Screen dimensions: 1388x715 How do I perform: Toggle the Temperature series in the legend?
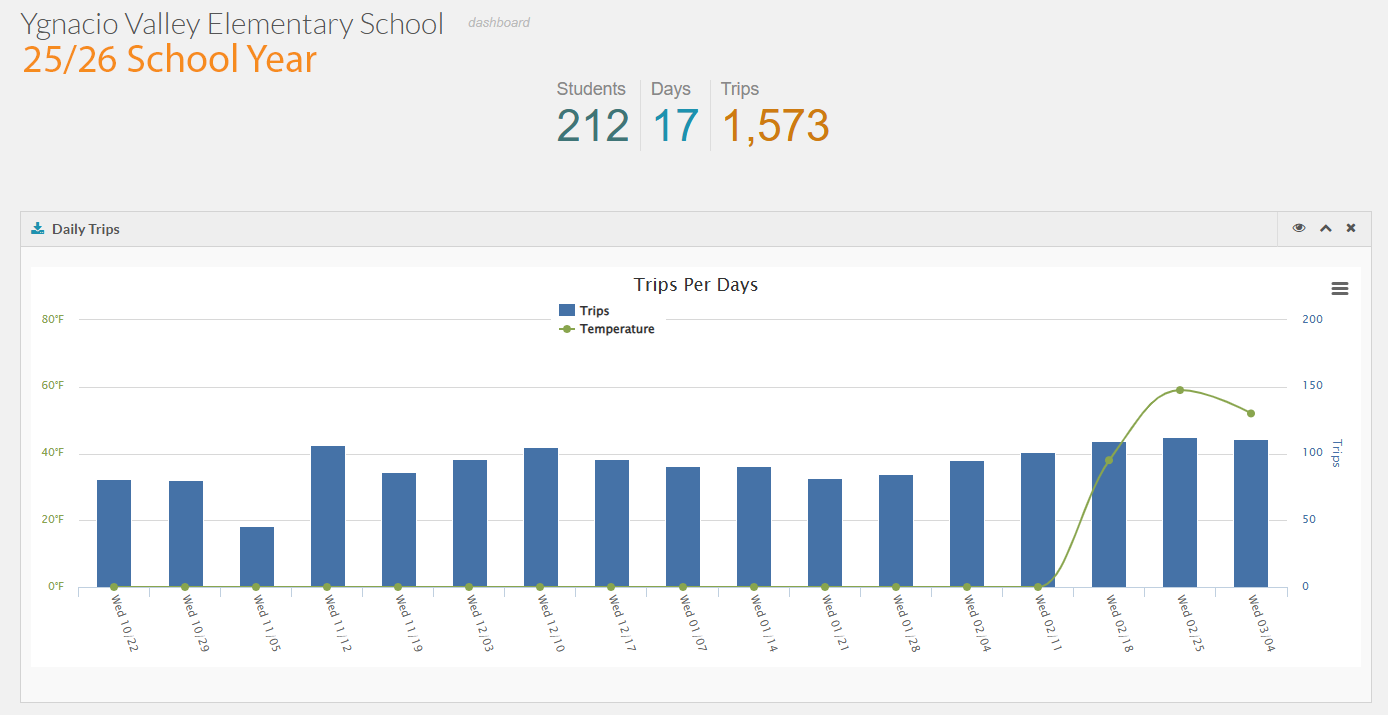616,329
